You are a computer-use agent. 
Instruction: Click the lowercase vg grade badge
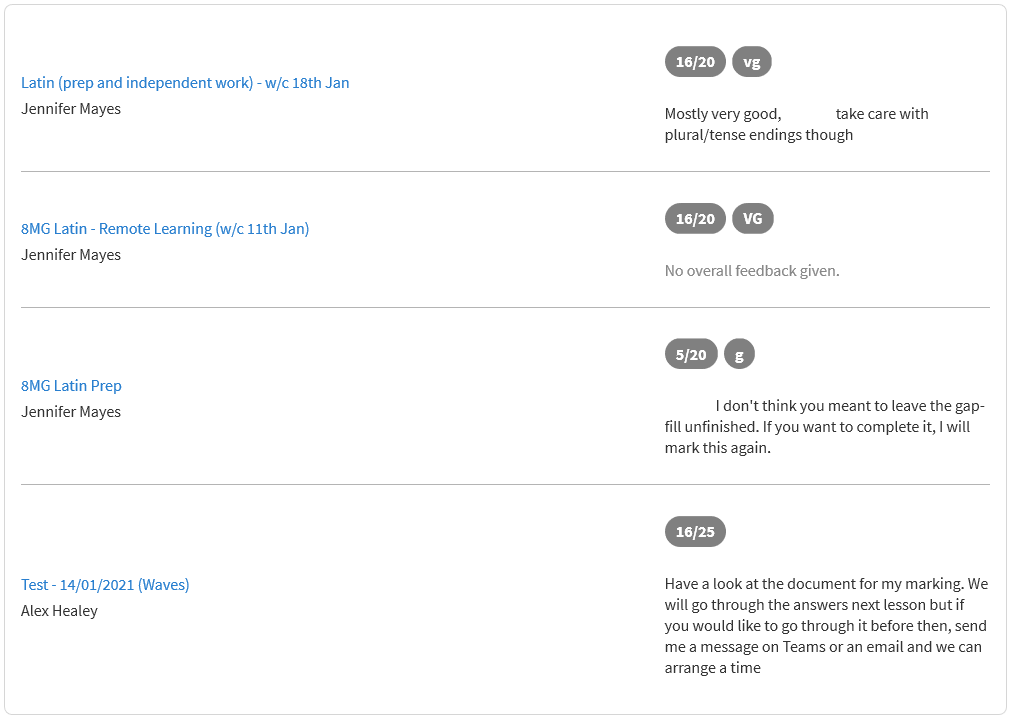click(752, 62)
